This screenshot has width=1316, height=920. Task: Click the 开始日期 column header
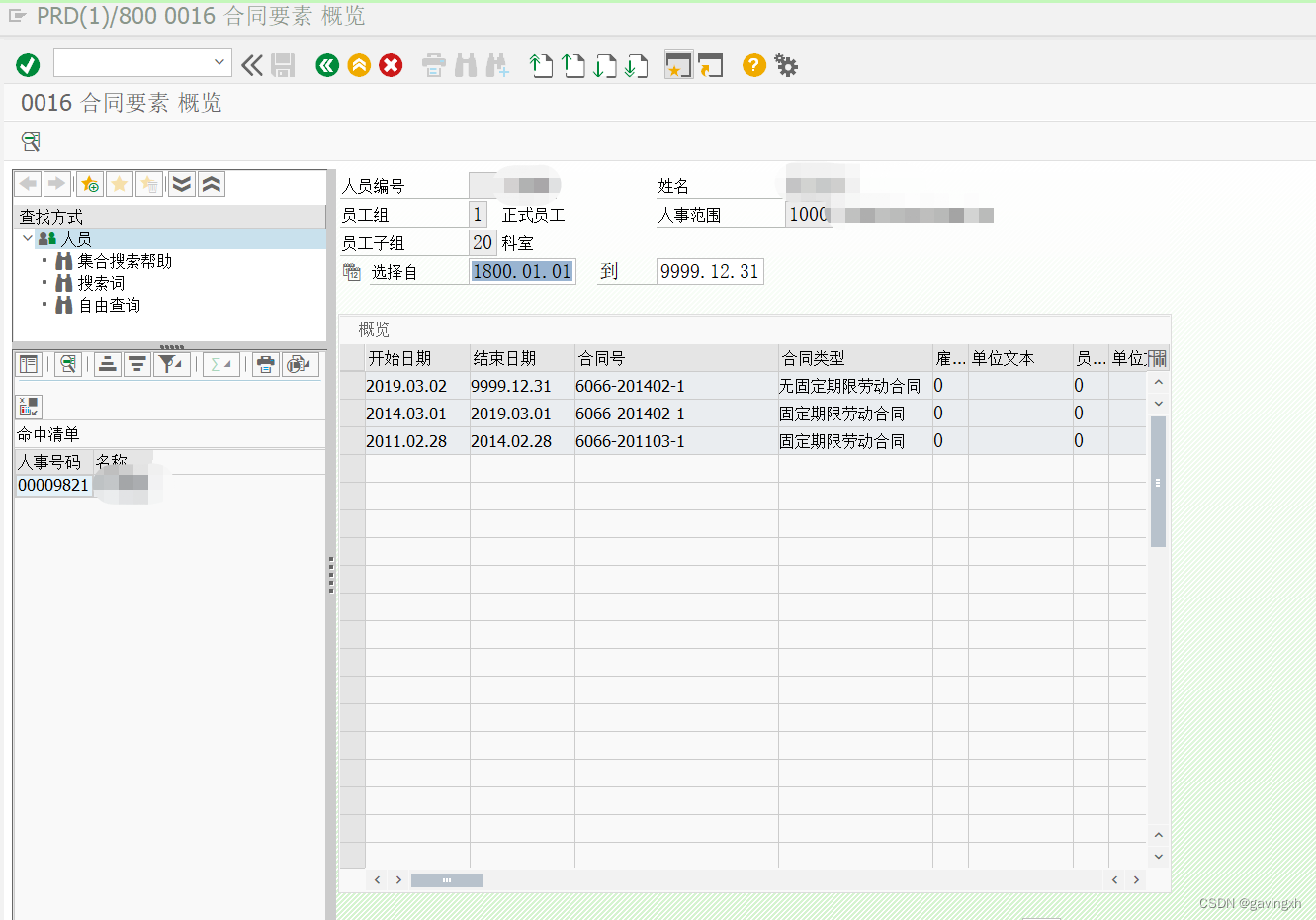tap(417, 358)
